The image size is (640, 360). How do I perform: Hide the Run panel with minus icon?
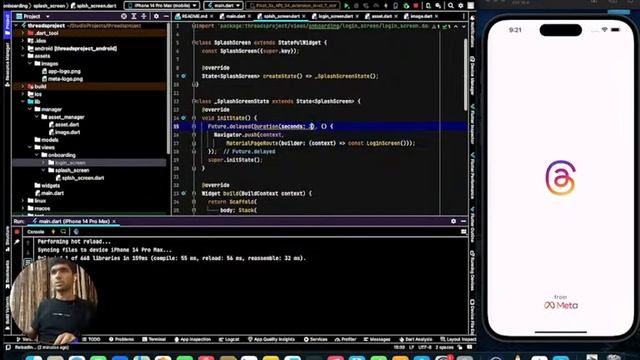(x=463, y=221)
